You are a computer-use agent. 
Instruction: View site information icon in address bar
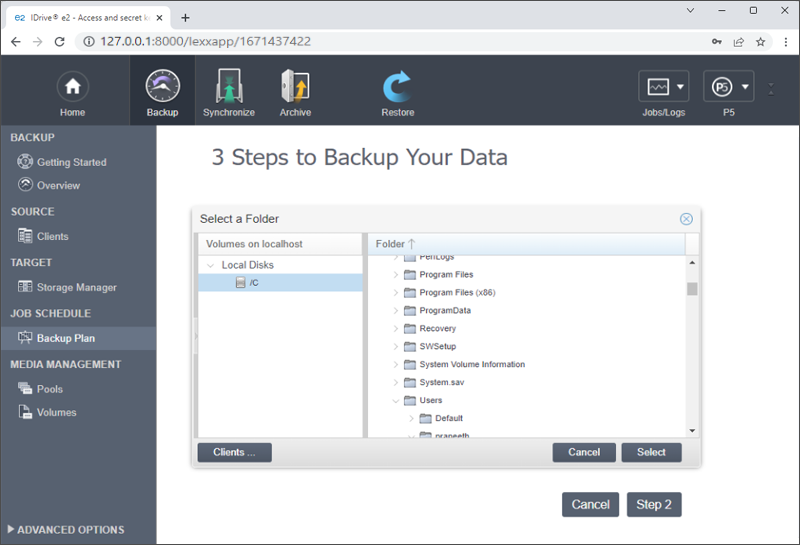pyautogui.click(x=89, y=42)
